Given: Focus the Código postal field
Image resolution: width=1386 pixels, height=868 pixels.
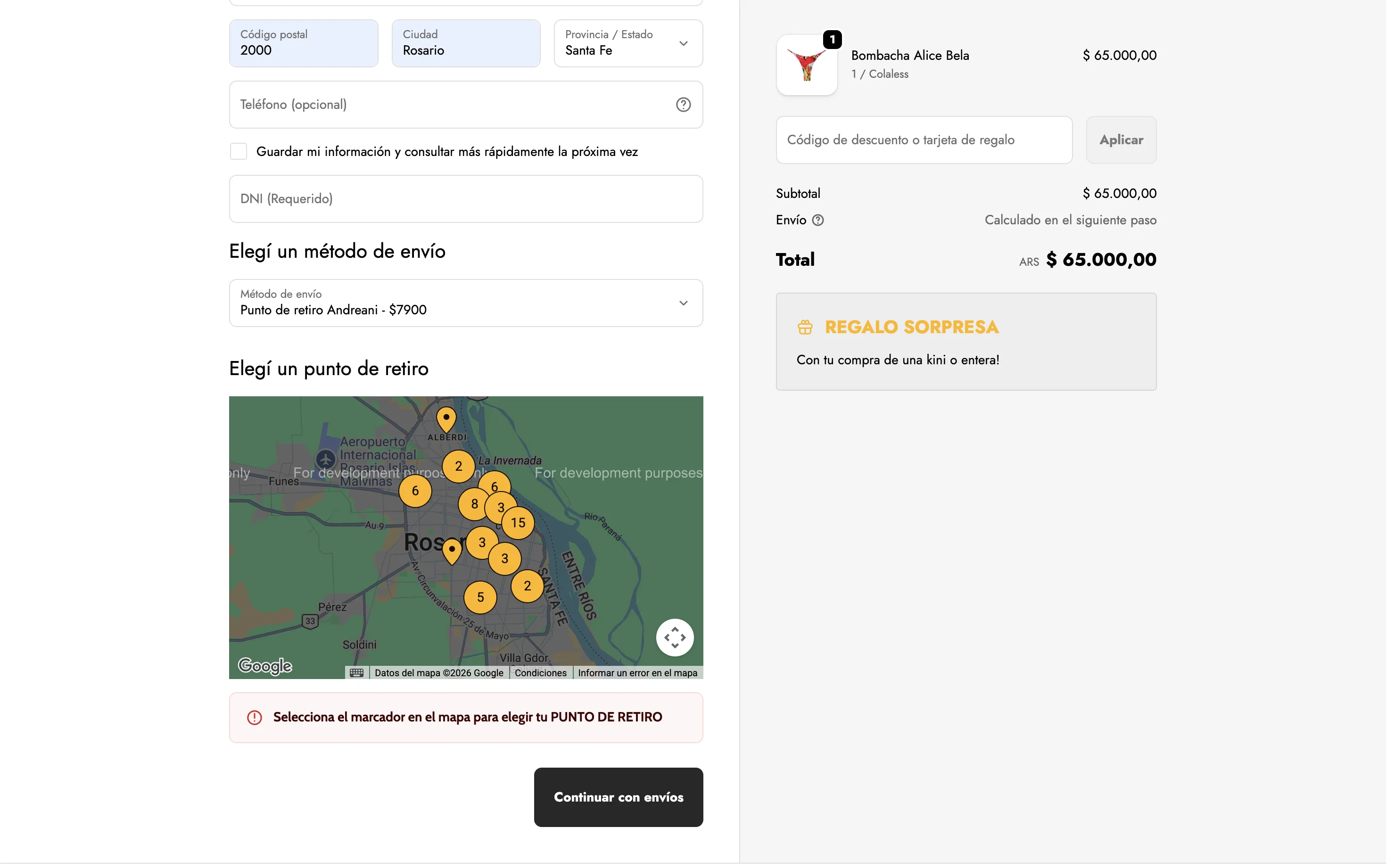Looking at the screenshot, I should 303,44.
